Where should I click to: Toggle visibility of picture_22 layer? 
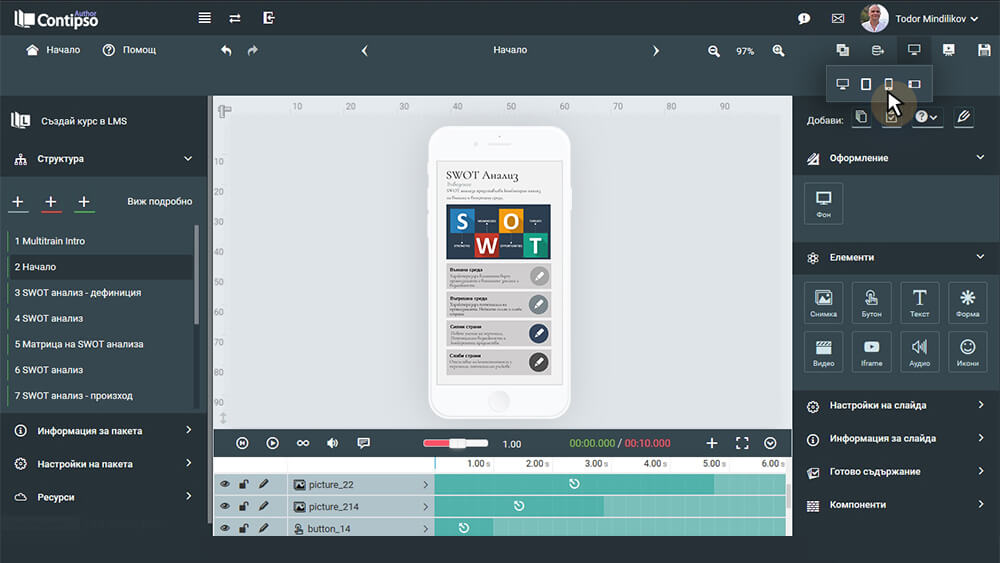click(224, 484)
